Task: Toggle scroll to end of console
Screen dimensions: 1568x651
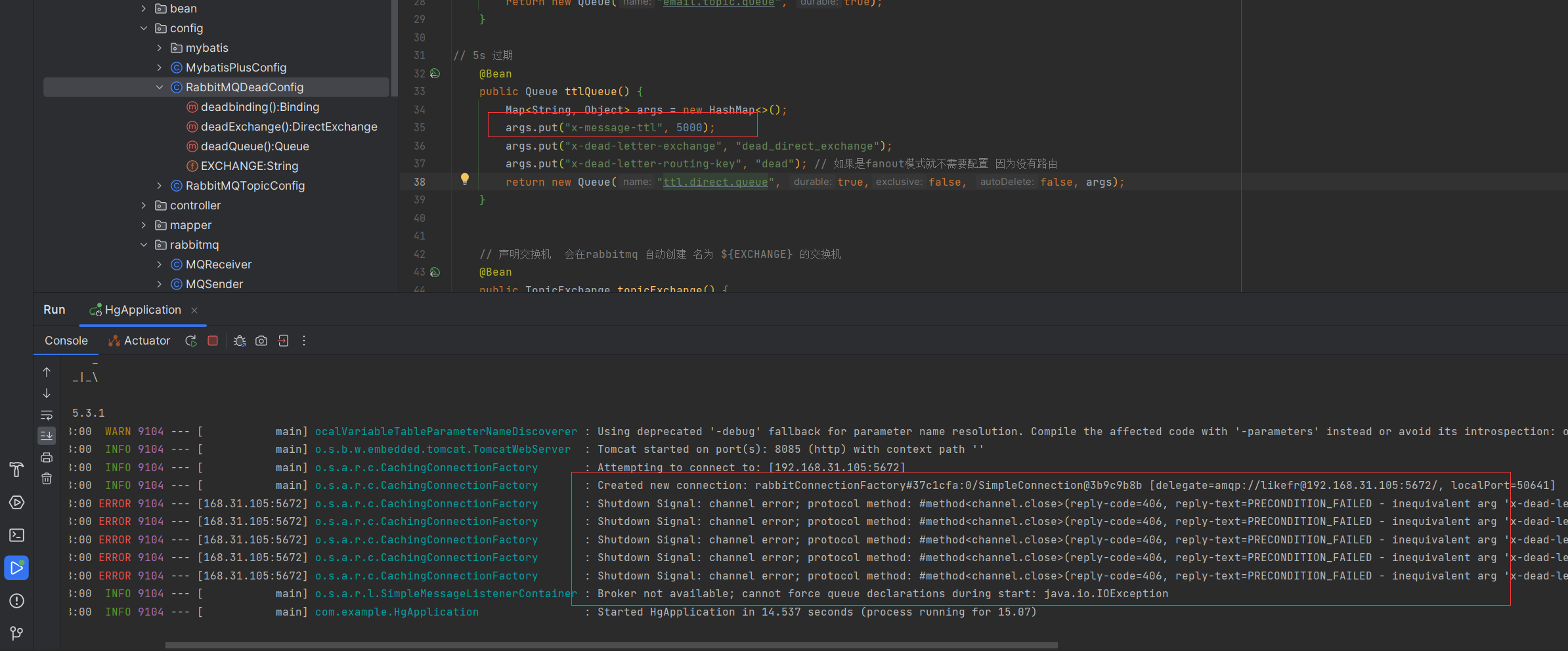Action: (x=47, y=435)
